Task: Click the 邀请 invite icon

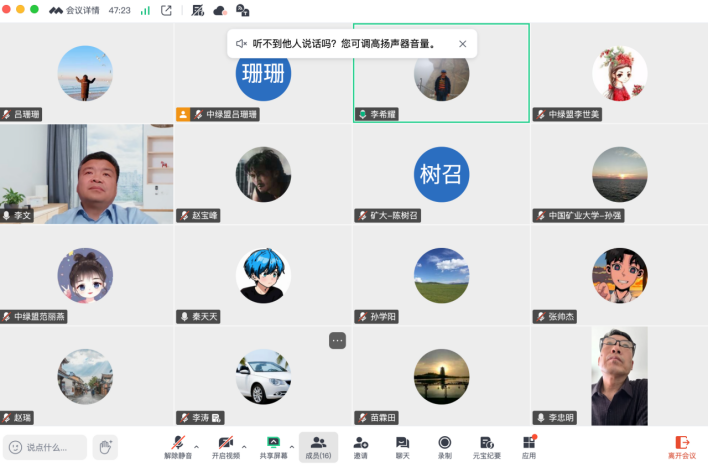Action: pyautogui.click(x=360, y=446)
